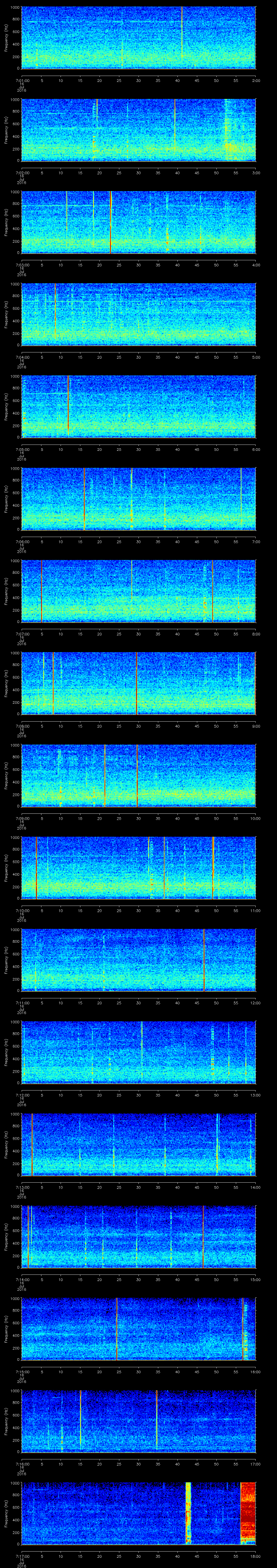Click the red vertical line in 7:05:00 panel
Image resolution: width=277 pixels, height=1568 pixels.
click(68, 407)
